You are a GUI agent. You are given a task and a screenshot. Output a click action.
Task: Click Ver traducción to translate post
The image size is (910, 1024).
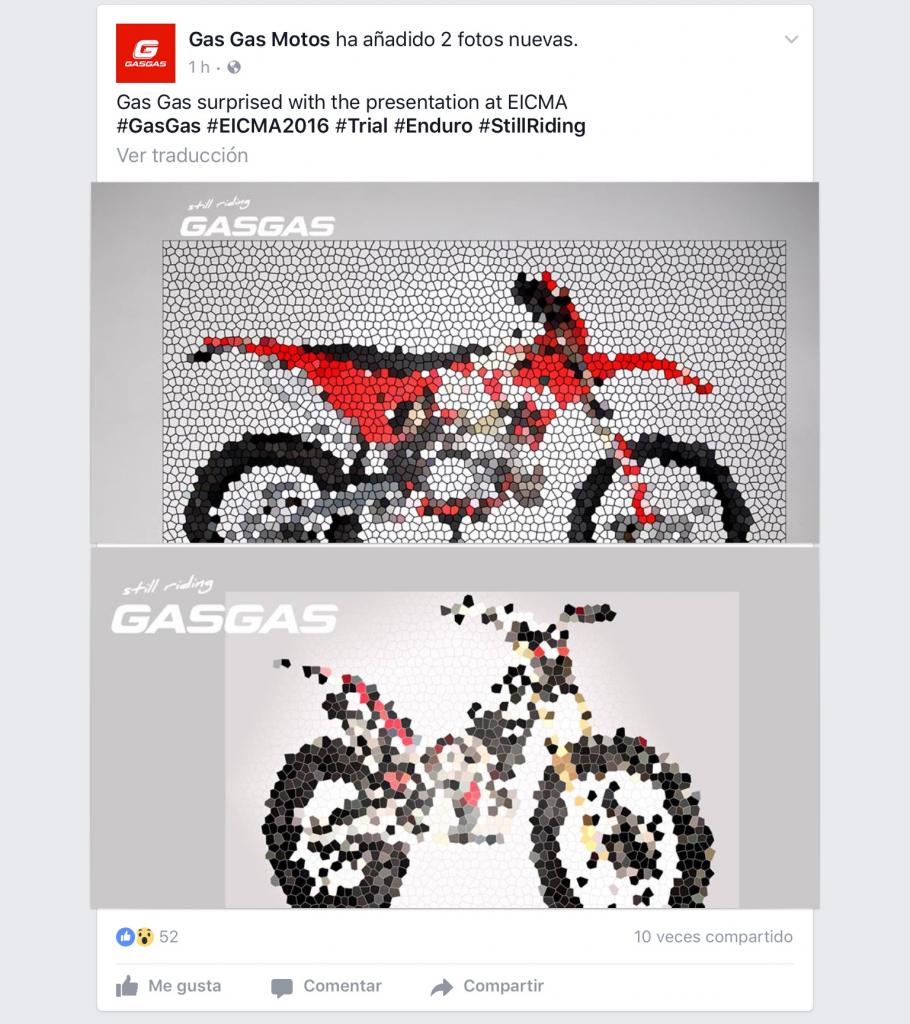[x=182, y=155]
